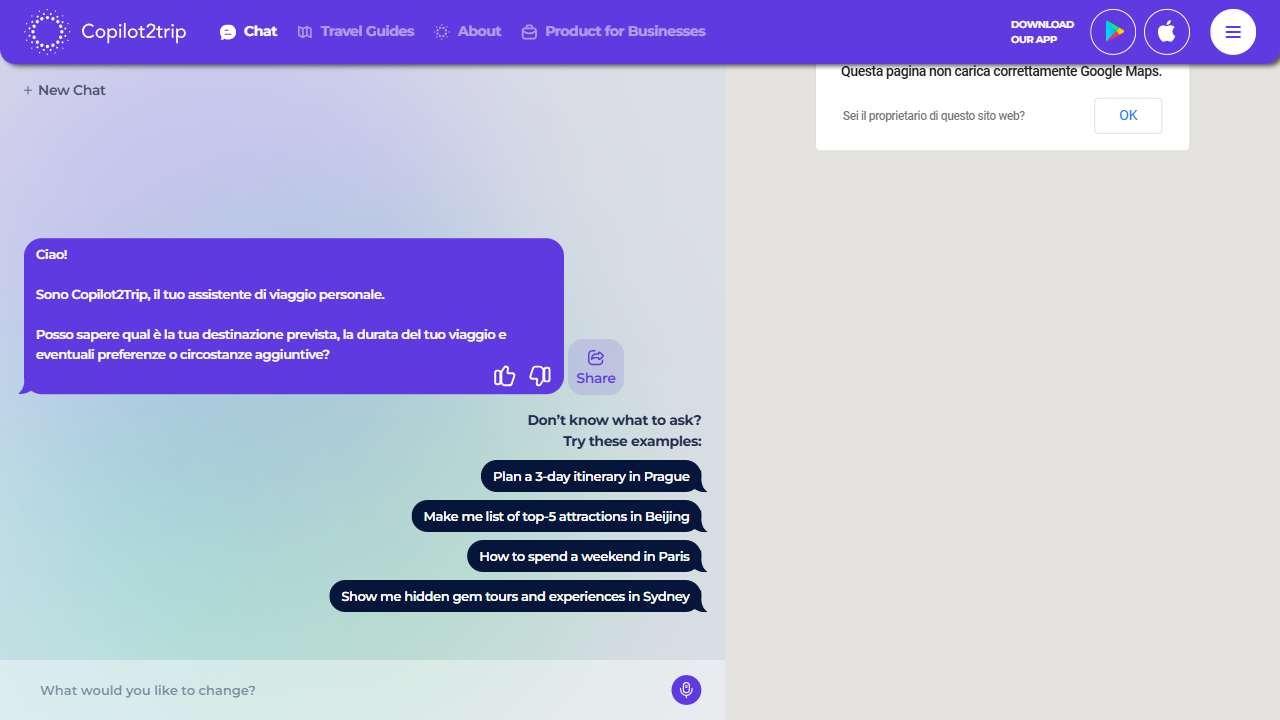Open Product for Businesses page

point(614,32)
